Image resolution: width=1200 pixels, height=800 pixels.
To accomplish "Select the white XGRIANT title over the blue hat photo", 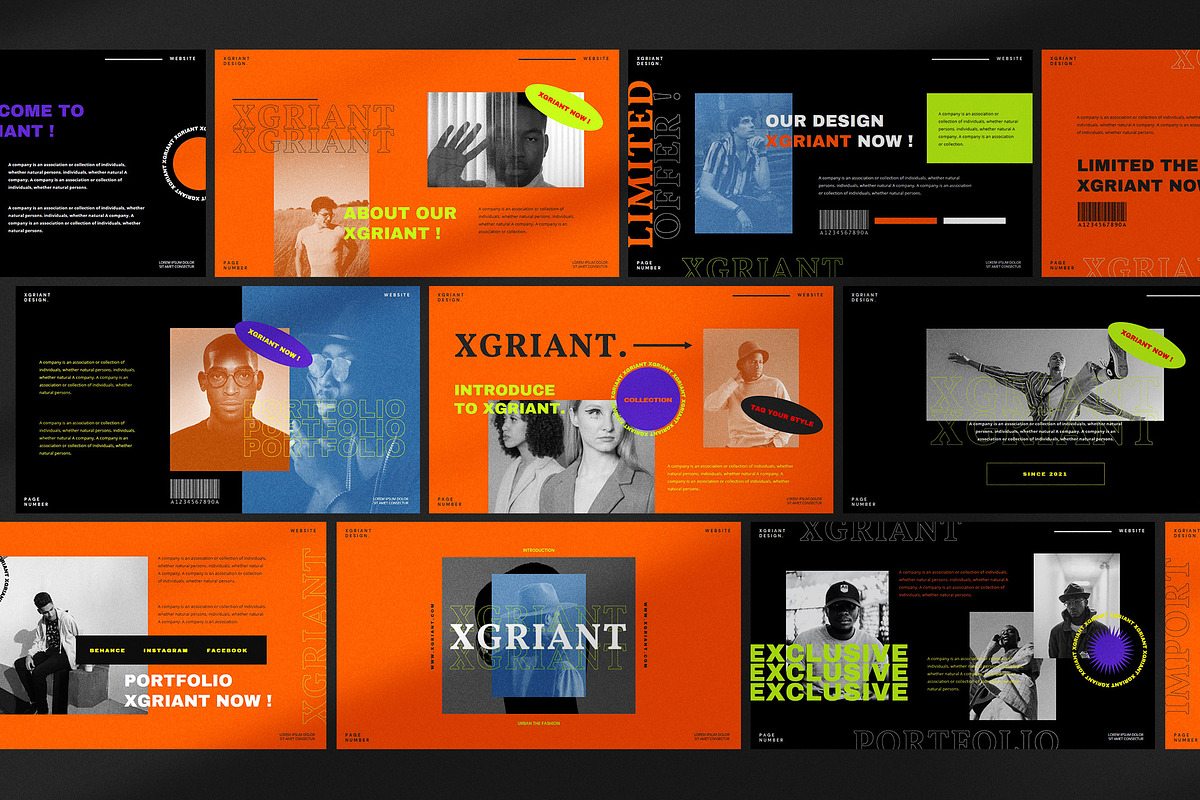I will [538, 637].
